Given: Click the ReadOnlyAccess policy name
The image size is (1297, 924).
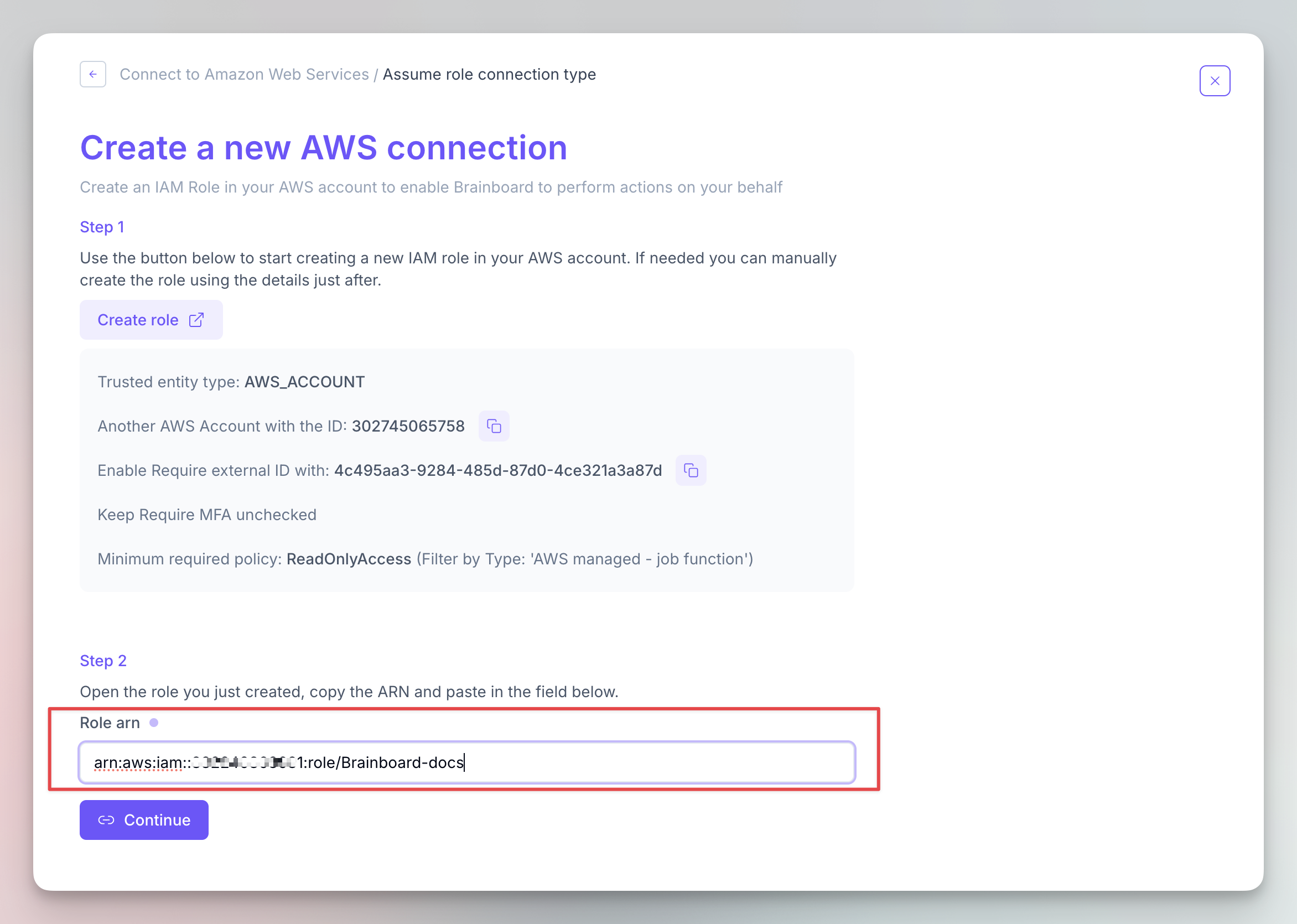Looking at the screenshot, I should point(349,559).
